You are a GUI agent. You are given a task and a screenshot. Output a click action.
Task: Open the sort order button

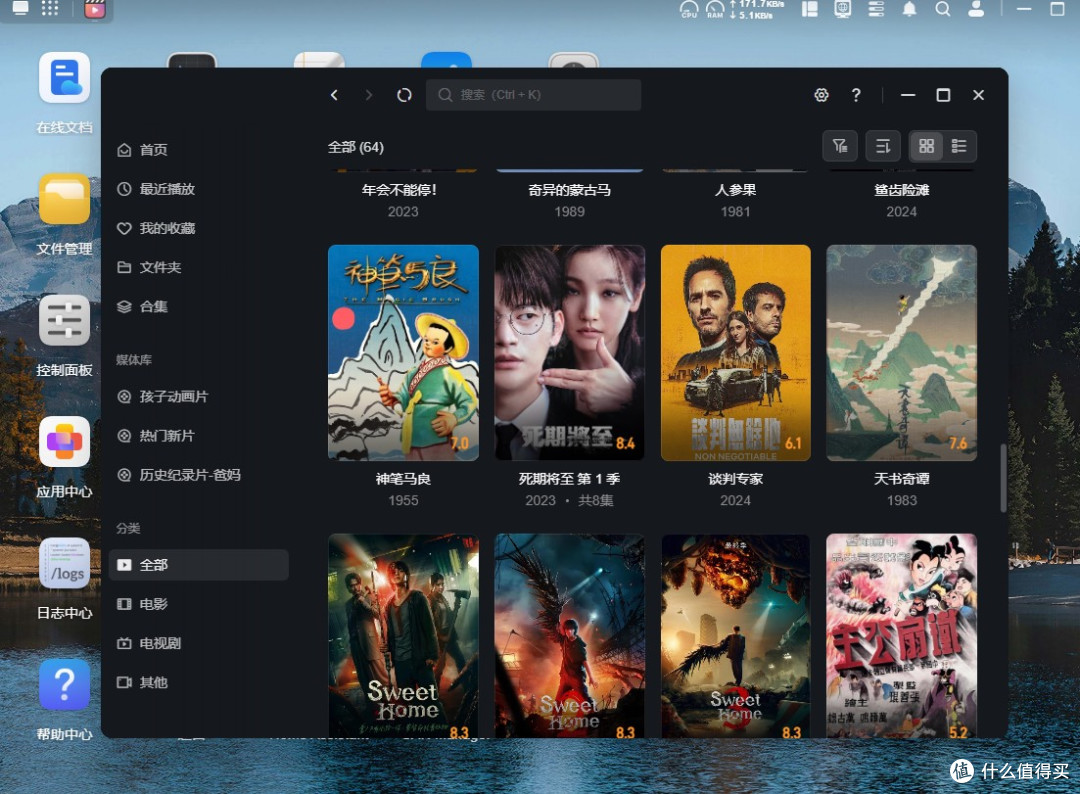(882, 146)
